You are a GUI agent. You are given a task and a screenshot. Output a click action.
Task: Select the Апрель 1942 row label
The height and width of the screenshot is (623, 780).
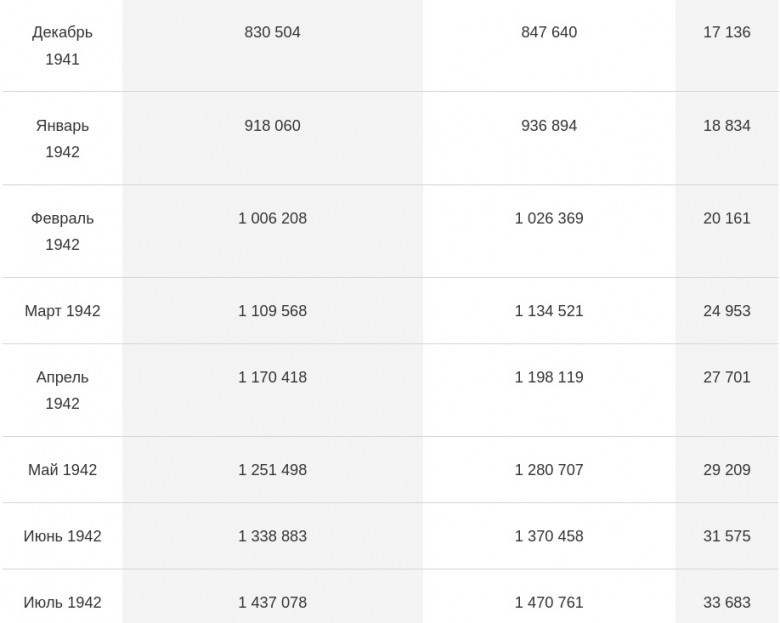pos(62,390)
